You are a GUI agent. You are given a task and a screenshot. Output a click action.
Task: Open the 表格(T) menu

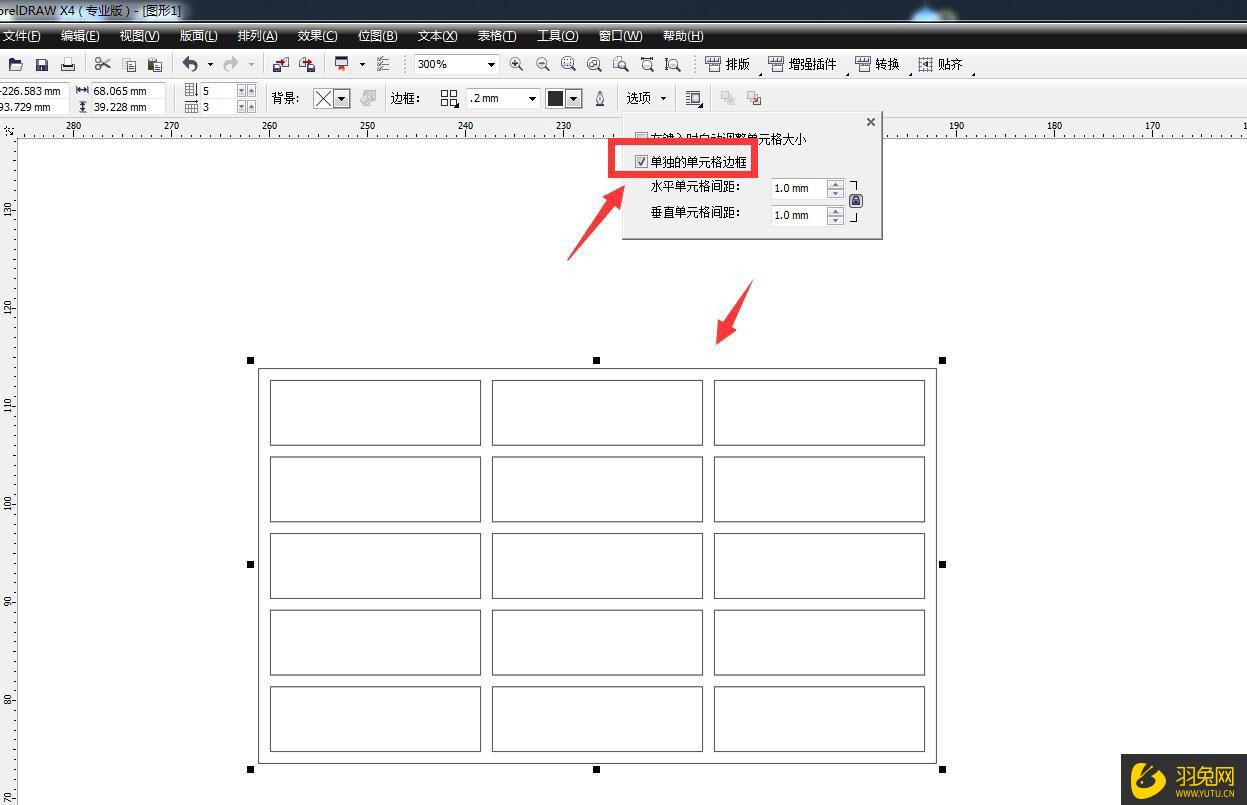496,36
